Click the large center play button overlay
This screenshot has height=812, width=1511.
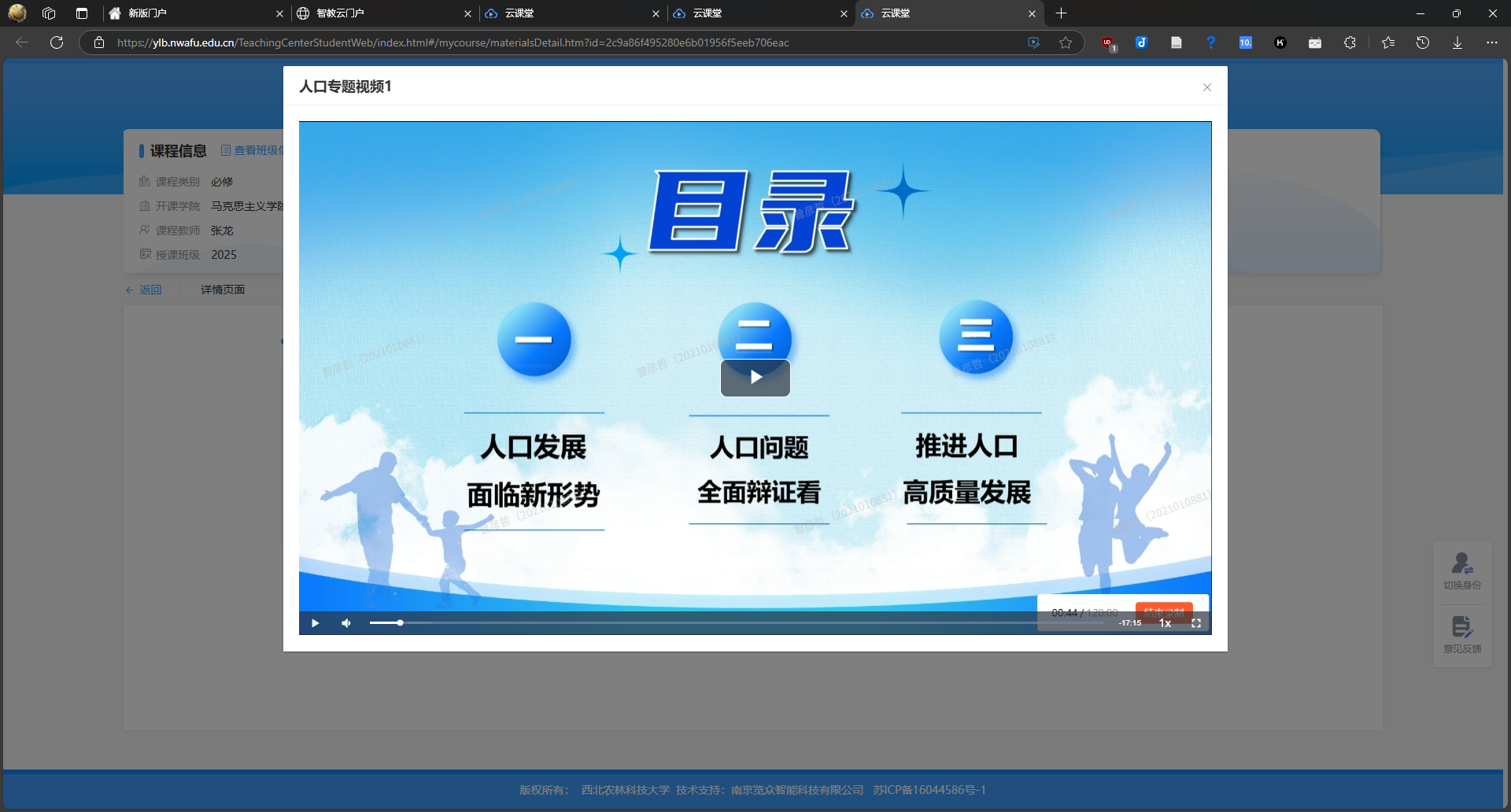coord(755,378)
